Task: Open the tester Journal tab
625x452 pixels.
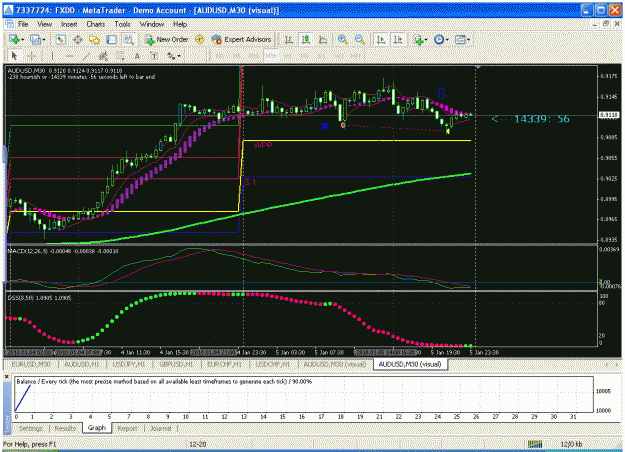Action: click(161, 428)
